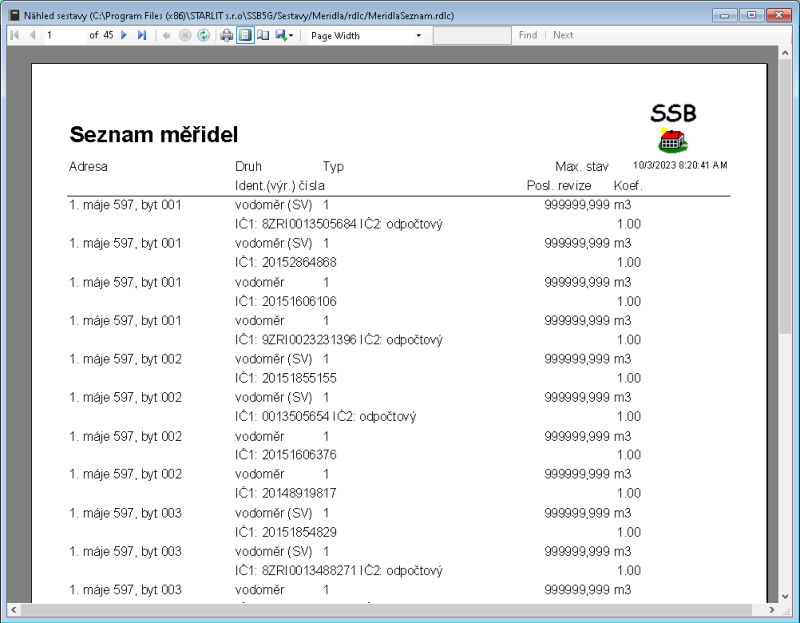Click the Refresh report icon
Viewport: 800px width, 623px height.
[203, 35]
